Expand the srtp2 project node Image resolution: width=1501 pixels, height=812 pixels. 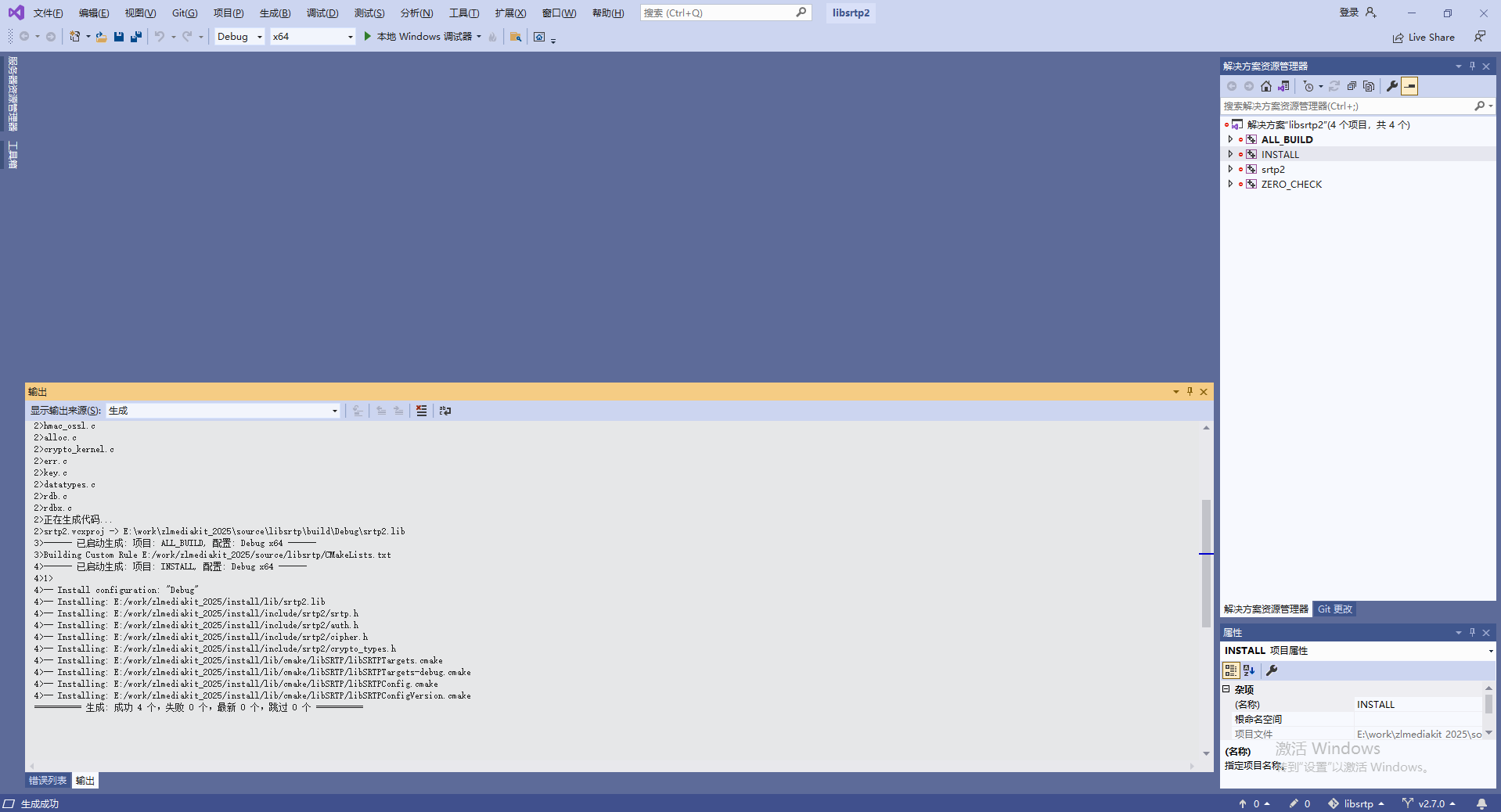[1229, 169]
